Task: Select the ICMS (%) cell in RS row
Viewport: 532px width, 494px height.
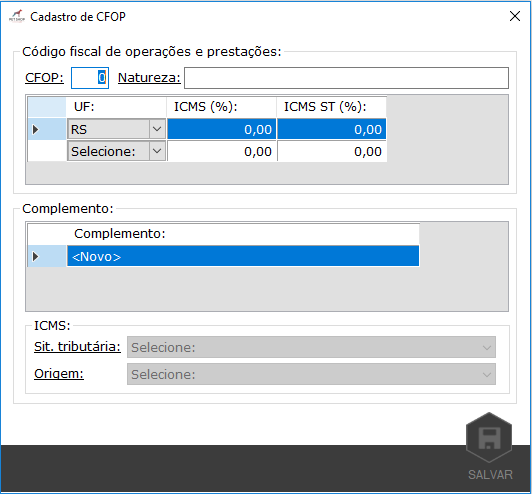Action: click(222, 129)
